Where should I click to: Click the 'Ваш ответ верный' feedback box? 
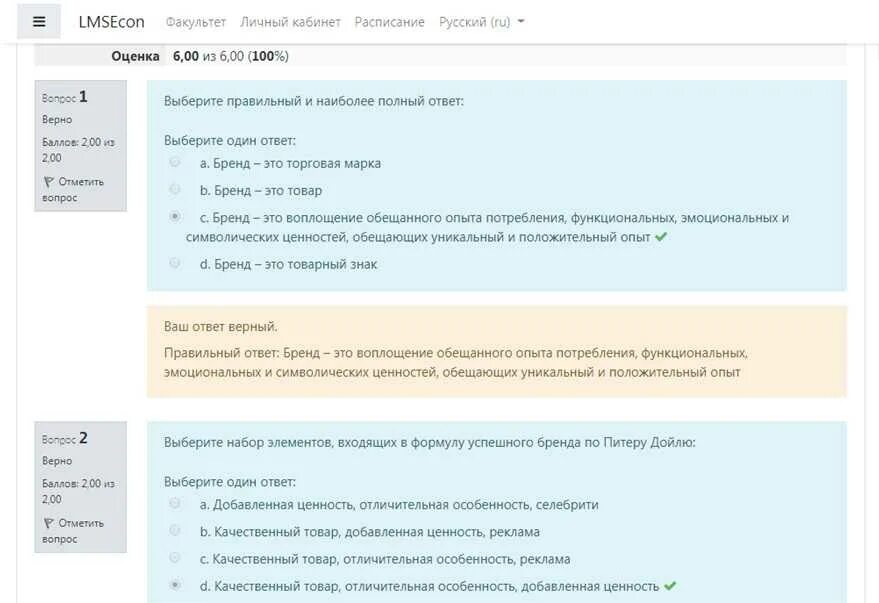click(x=496, y=351)
